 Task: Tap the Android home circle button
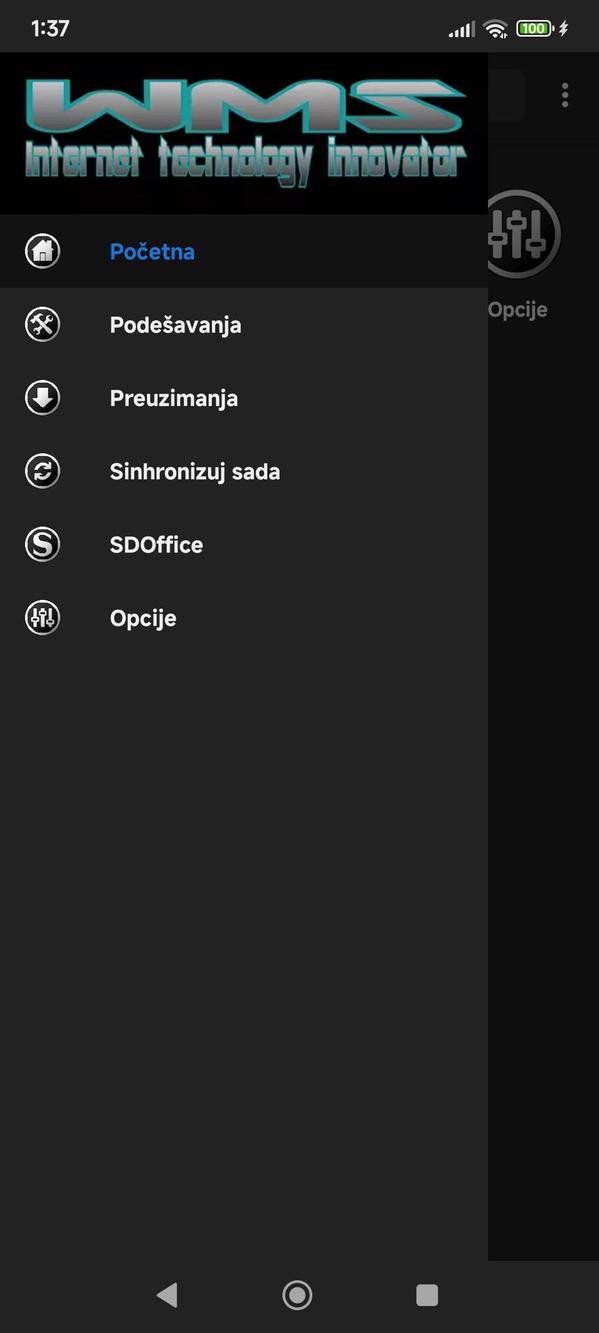pyautogui.click(x=297, y=1294)
